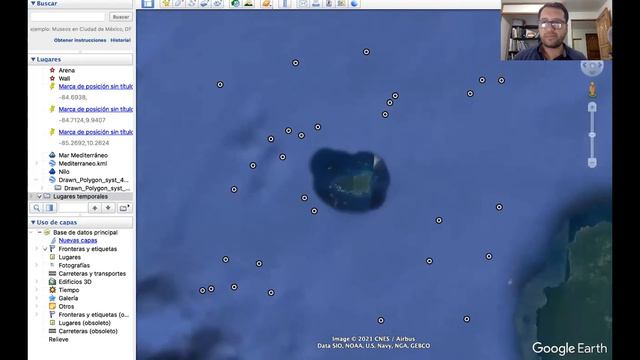Select the Otros layer

[x=66, y=306]
